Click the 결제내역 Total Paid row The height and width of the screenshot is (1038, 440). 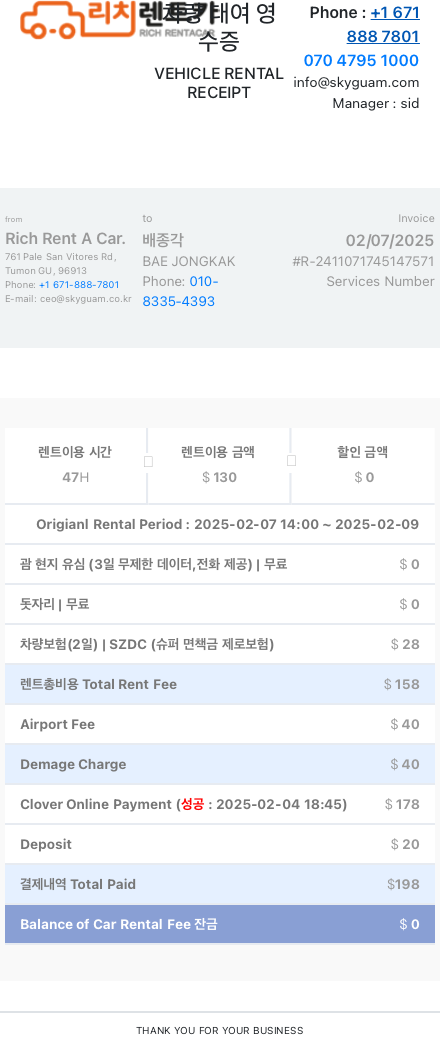(x=220, y=884)
